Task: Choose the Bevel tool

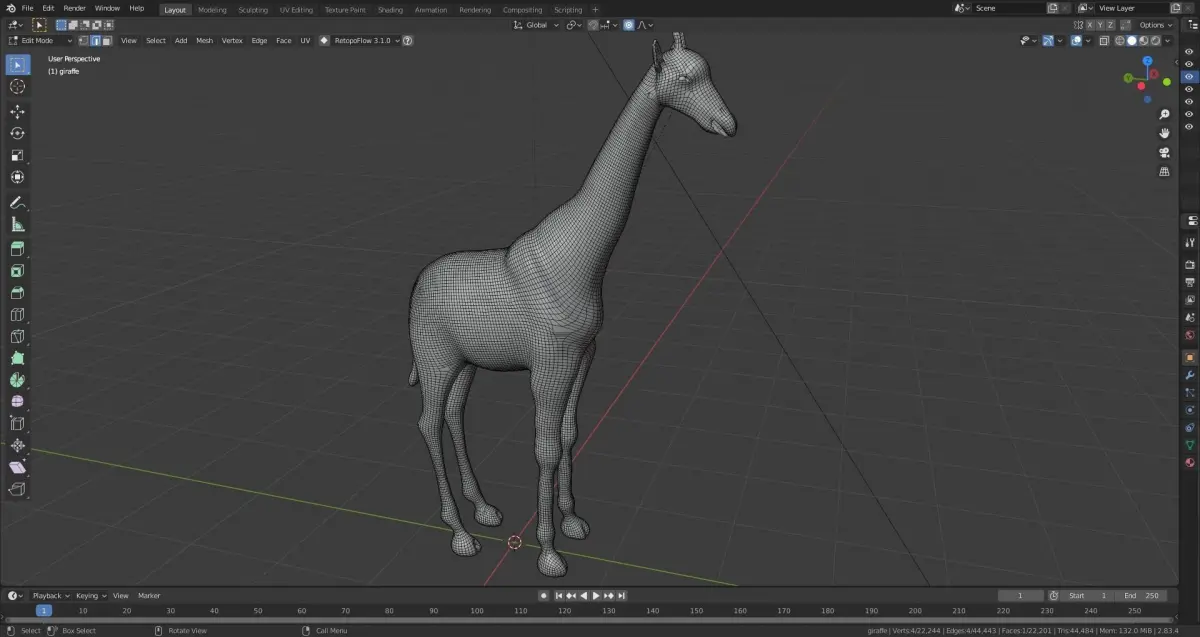Action: point(17,293)
